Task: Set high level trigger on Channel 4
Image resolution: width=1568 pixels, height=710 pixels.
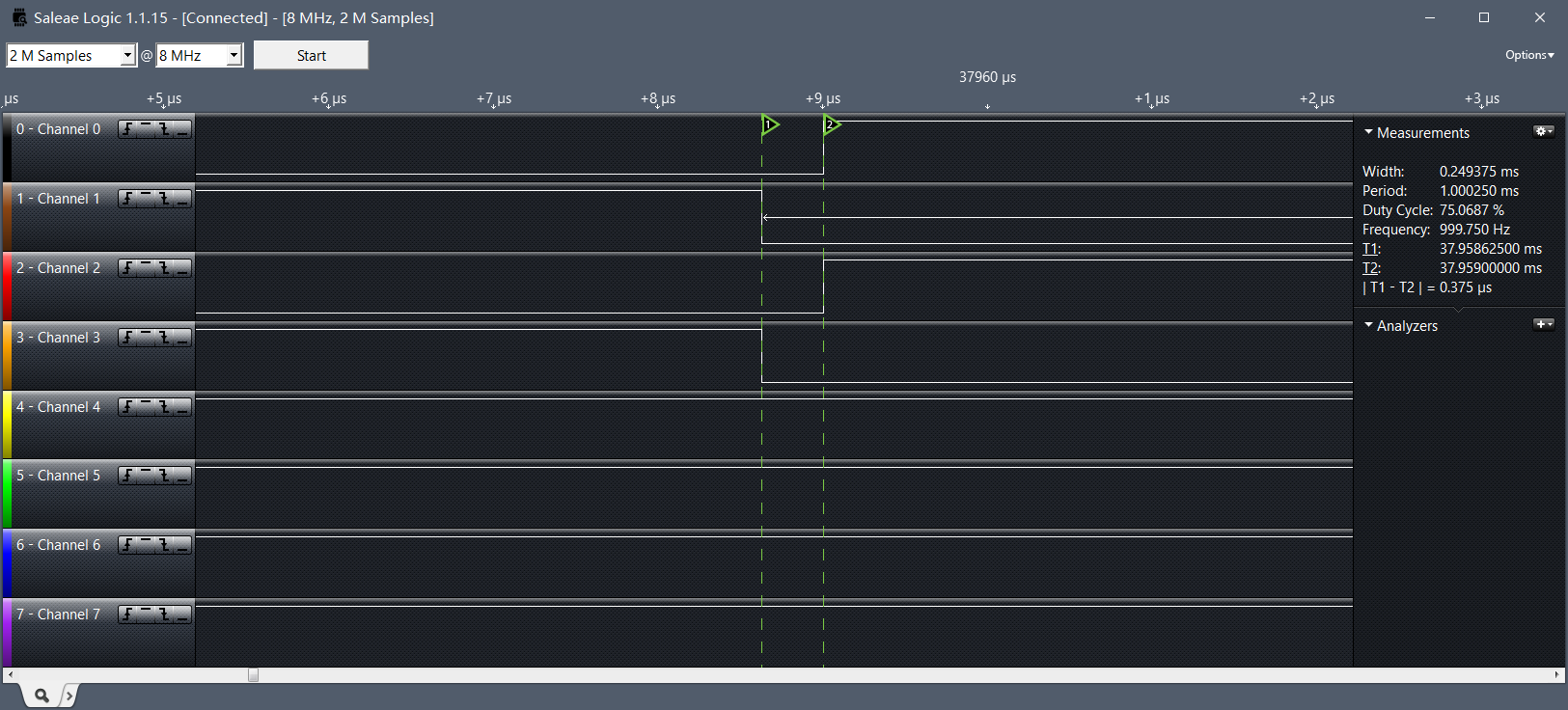Action: [146, 407]
